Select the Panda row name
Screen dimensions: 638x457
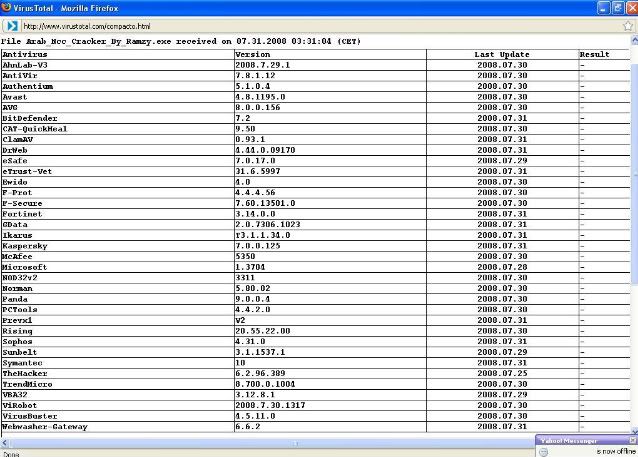(15, 299)
